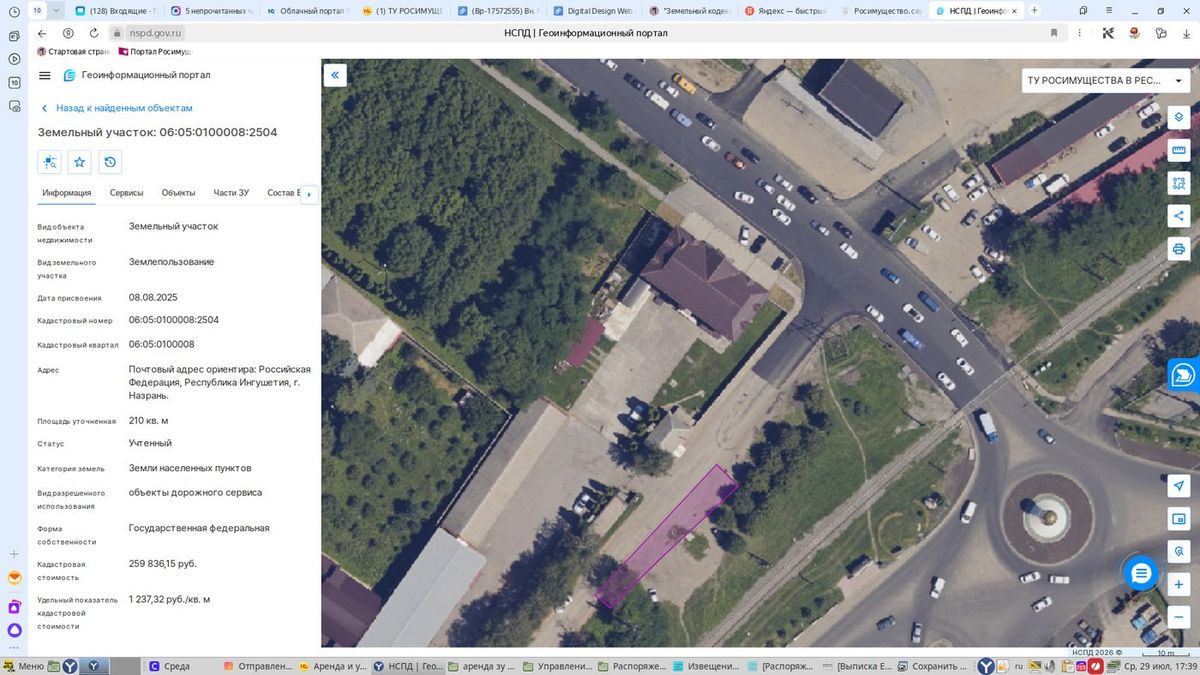Open object history clock icon
This screenshot has width=1200, height=675.
110,162
